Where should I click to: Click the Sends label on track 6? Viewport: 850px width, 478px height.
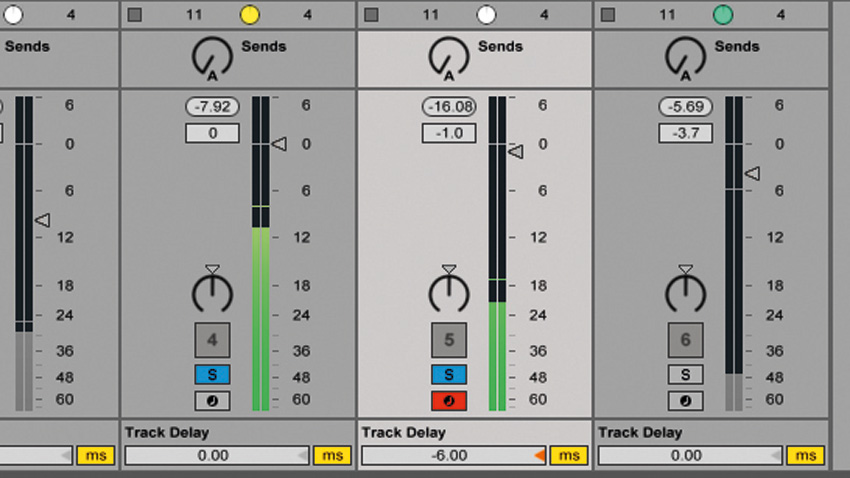pos(737,47)
